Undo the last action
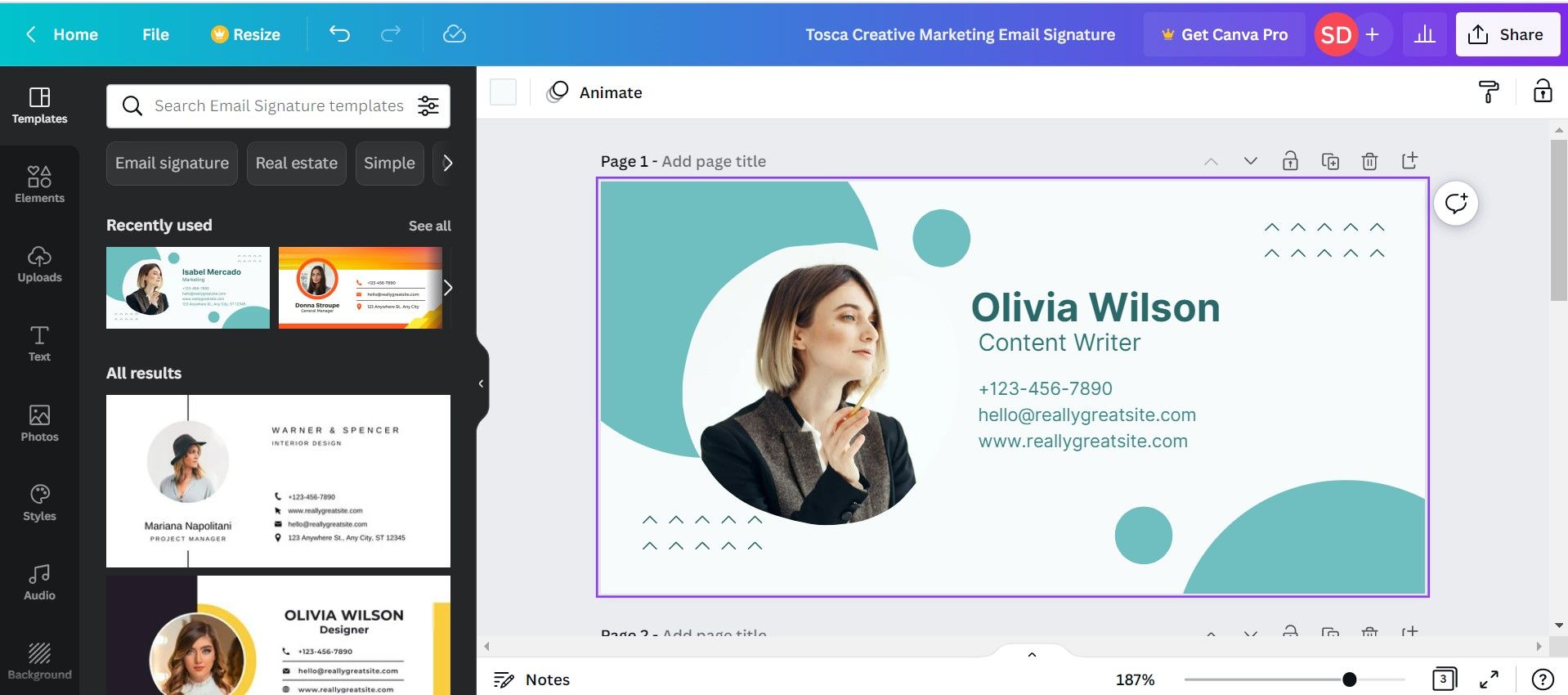1568x695 pixels. click(x=339, y=34)
